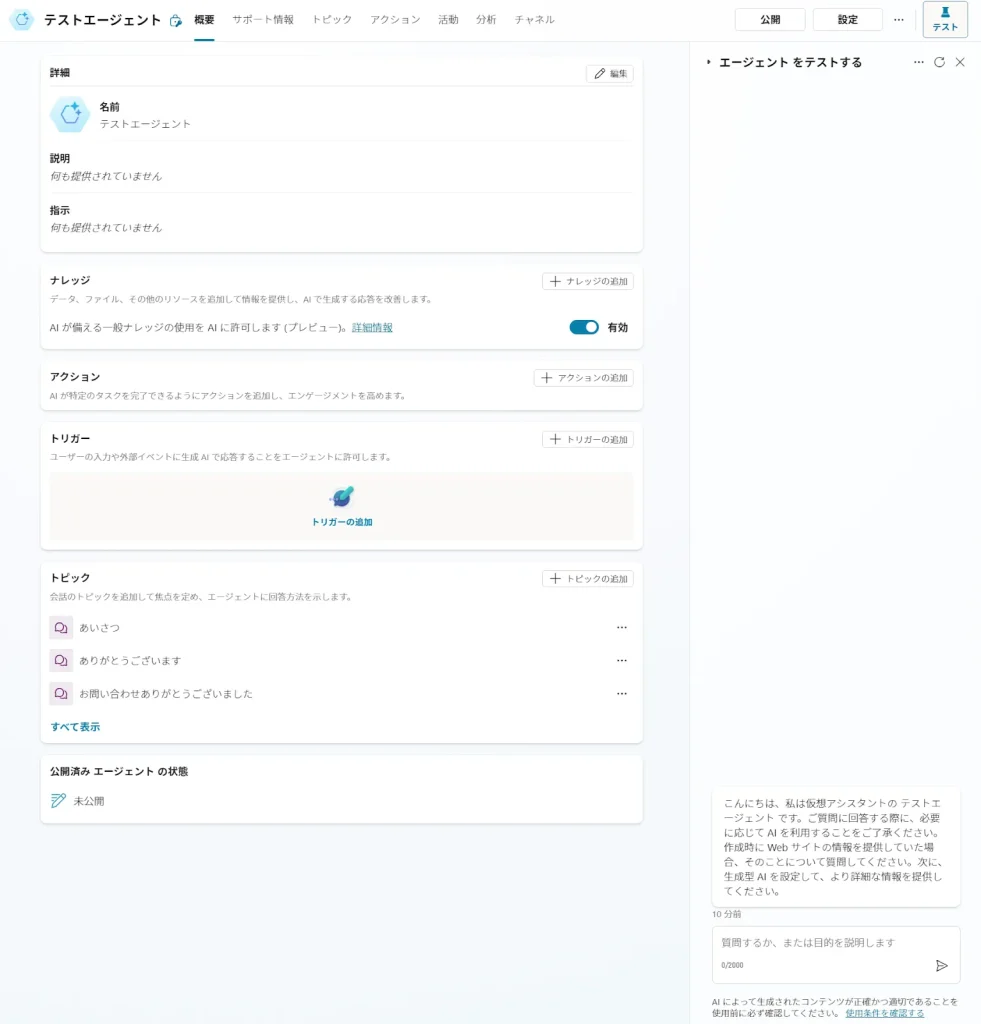Screen dimensions: 981x1024
Task: Toggle the general knowledge 有効 switch
Action: coord(584,327)
